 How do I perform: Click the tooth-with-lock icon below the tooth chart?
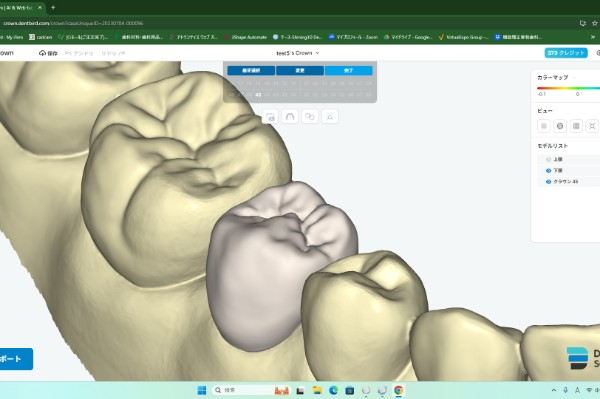pyautogui.click(x=270, y=116)
